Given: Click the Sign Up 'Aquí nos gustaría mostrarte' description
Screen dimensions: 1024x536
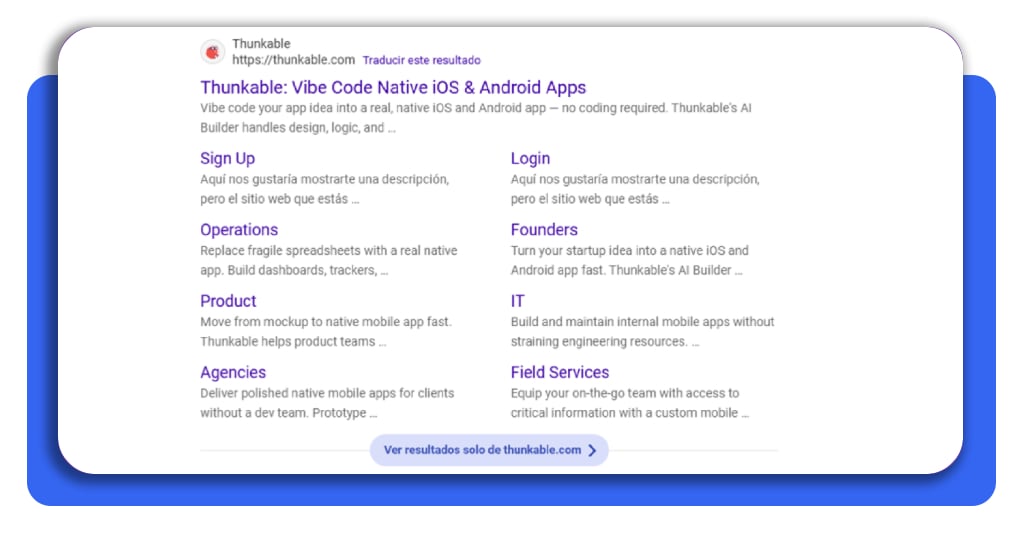Looking at the screenshot, I should [325, 189].
